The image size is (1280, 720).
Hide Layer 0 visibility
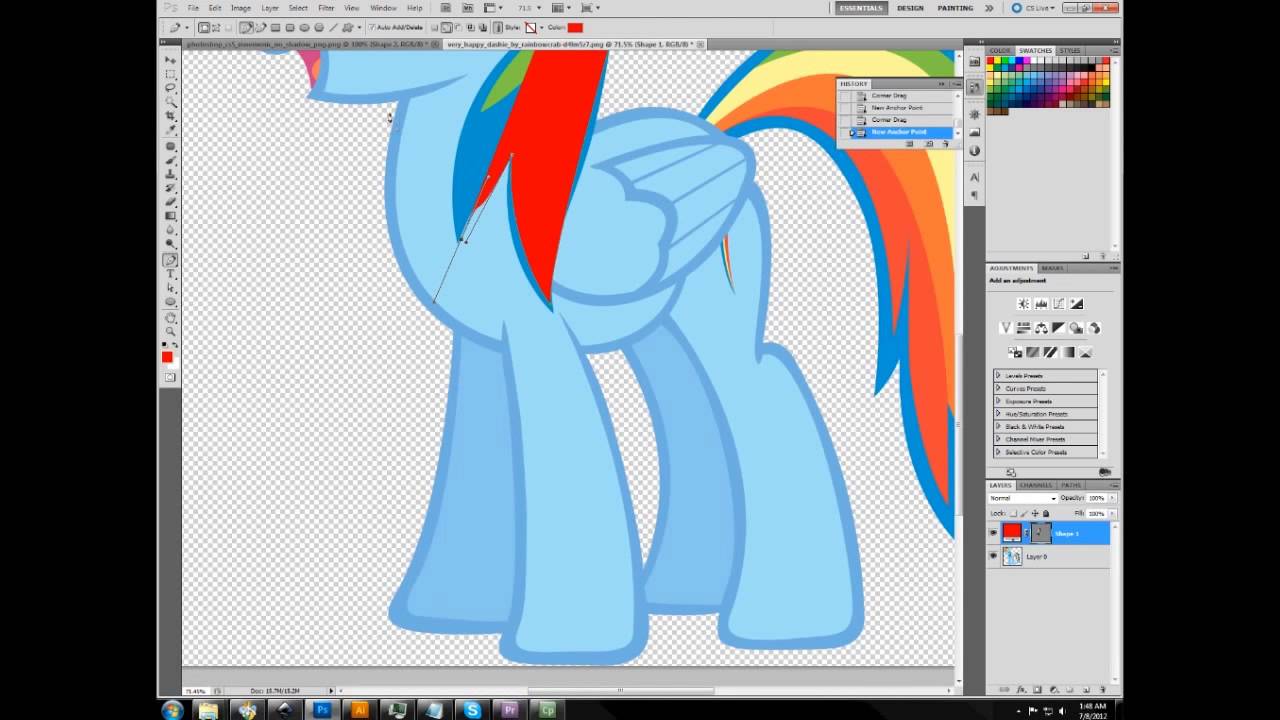pos(993,556)
